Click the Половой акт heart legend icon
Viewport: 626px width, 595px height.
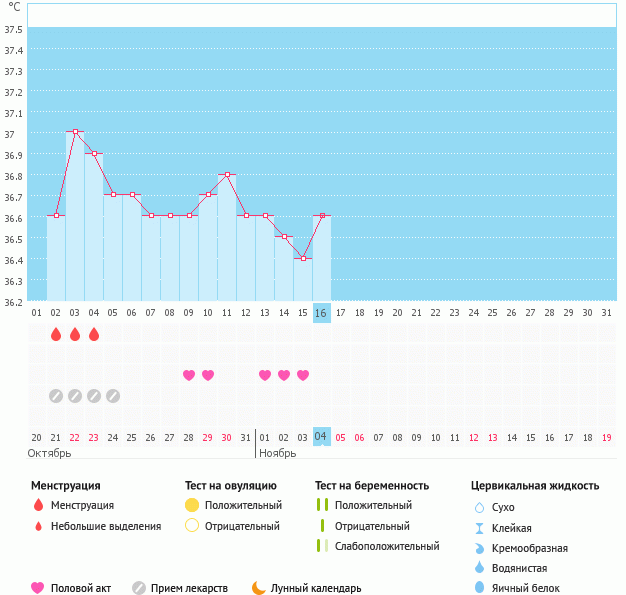coord(38,588)
